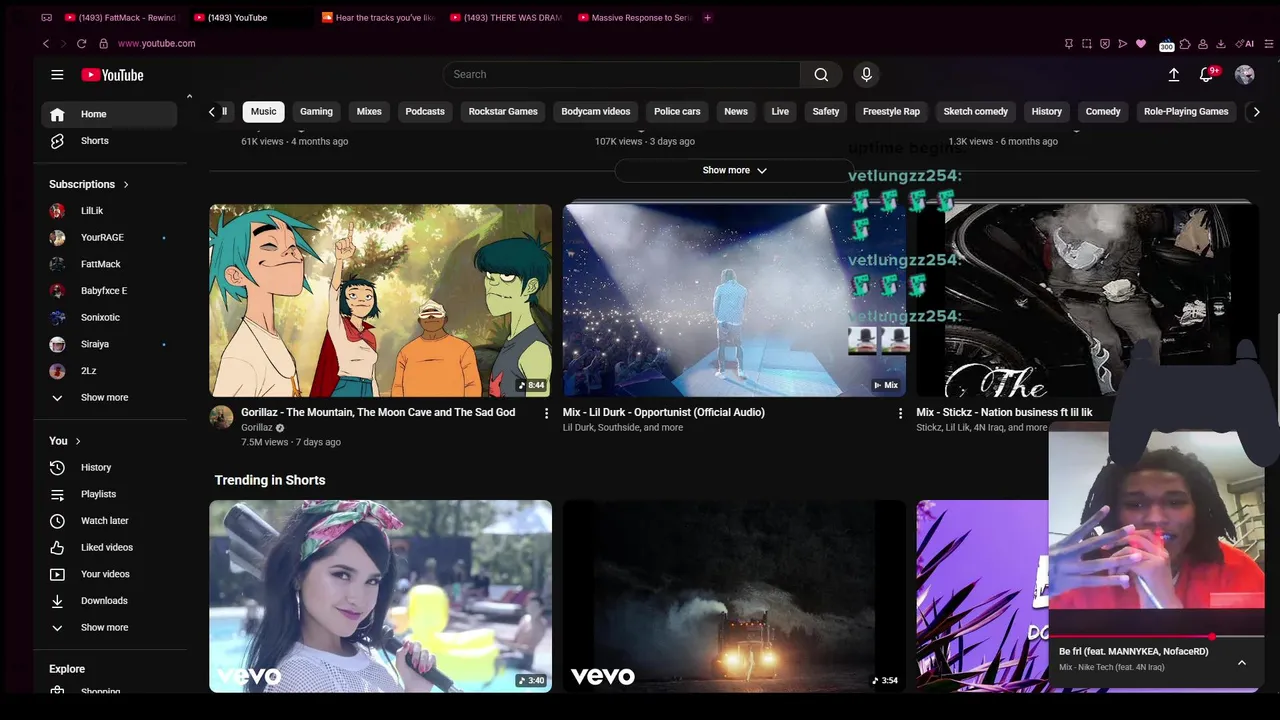Screen dimensions: 1280x720
Task: Click the YouTube search input field
Action: click(x=622, y=74)
